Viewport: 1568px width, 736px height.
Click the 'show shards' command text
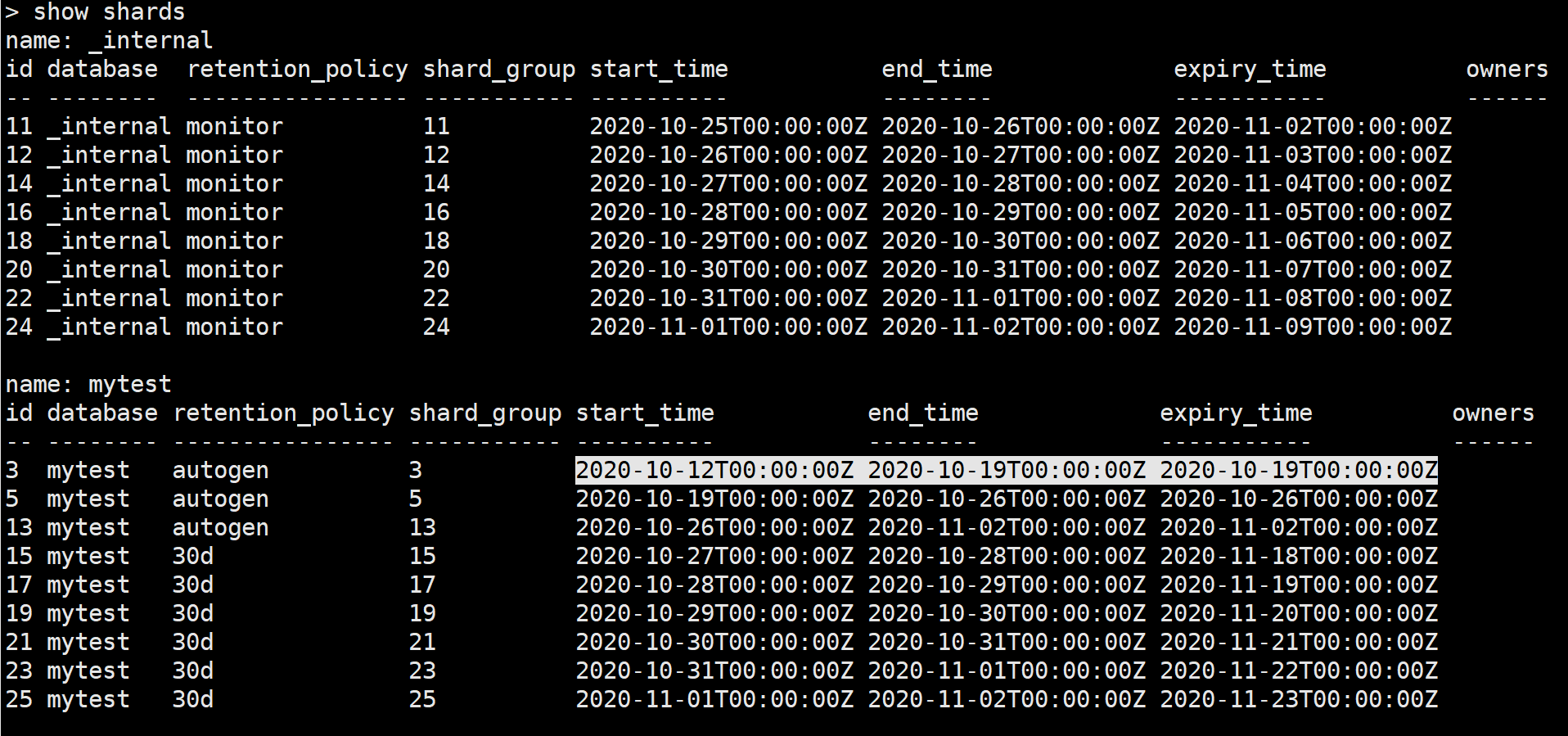point(109,12)
